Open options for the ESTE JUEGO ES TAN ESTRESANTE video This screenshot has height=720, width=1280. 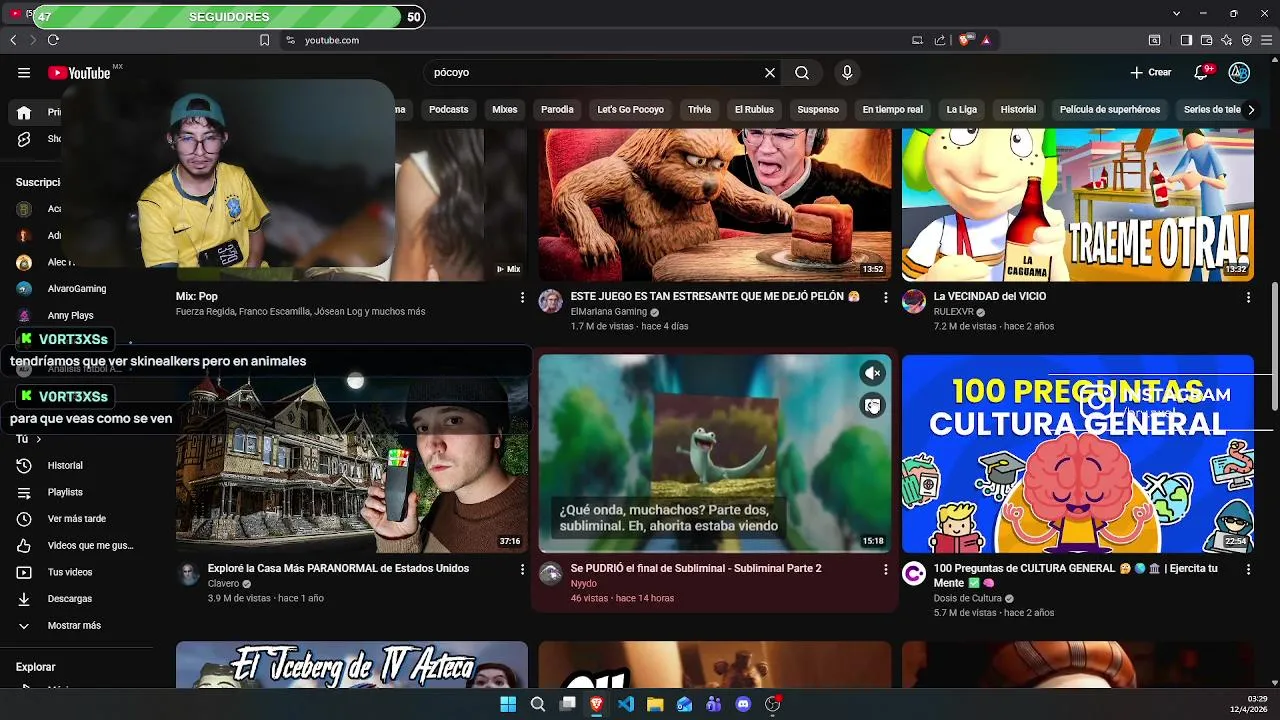point(885,297)
